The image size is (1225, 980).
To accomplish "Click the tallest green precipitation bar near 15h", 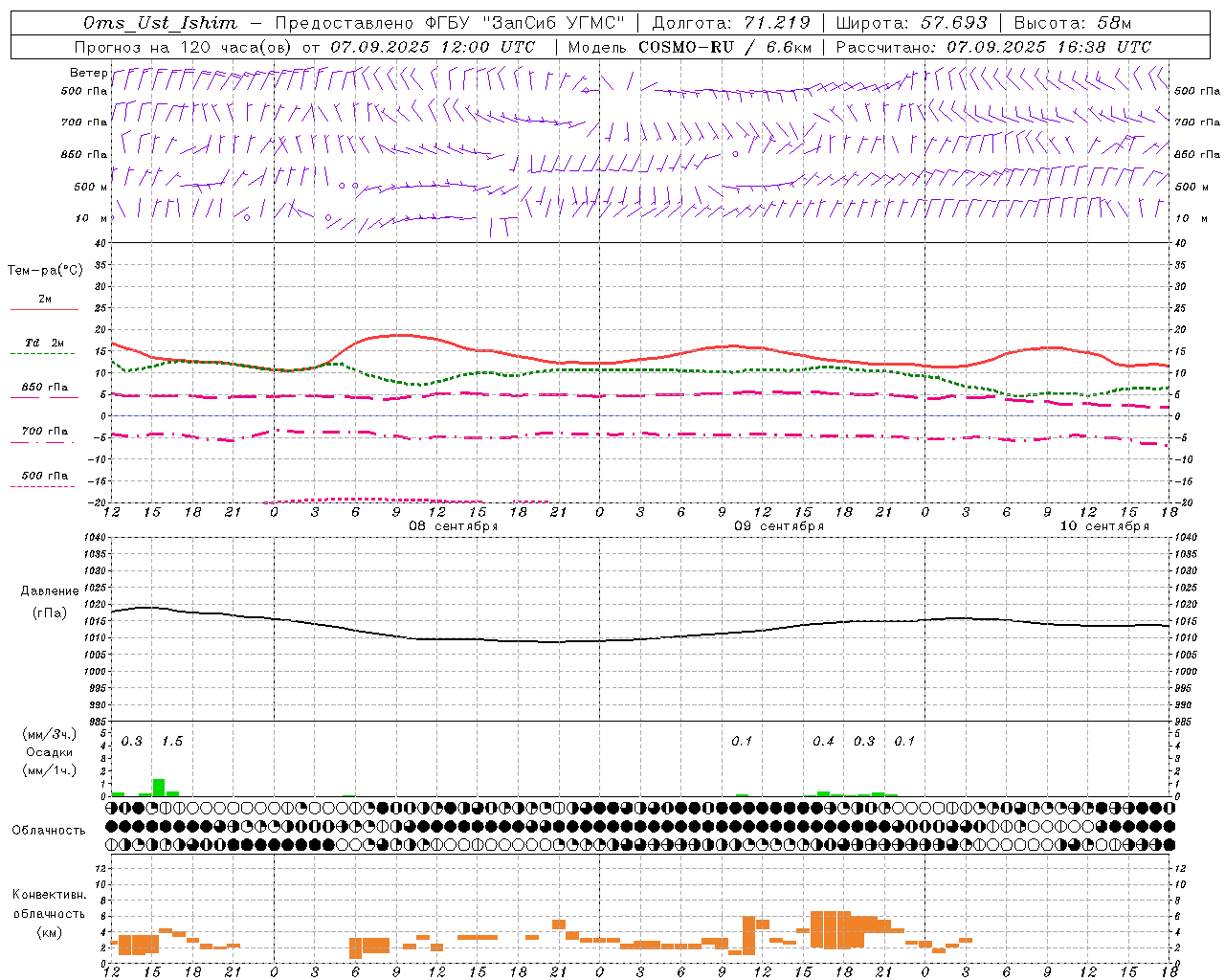I will tap(159, 788).
